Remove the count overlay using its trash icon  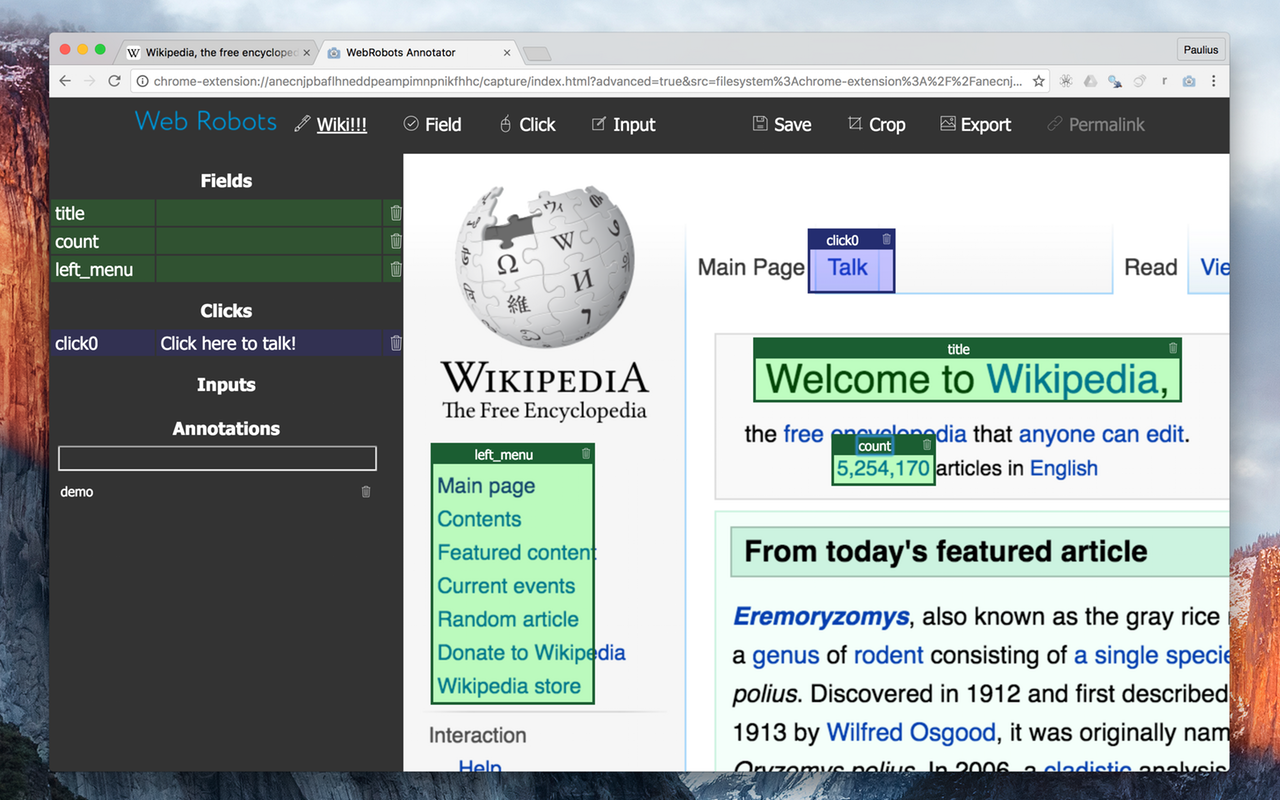[926, 446]
